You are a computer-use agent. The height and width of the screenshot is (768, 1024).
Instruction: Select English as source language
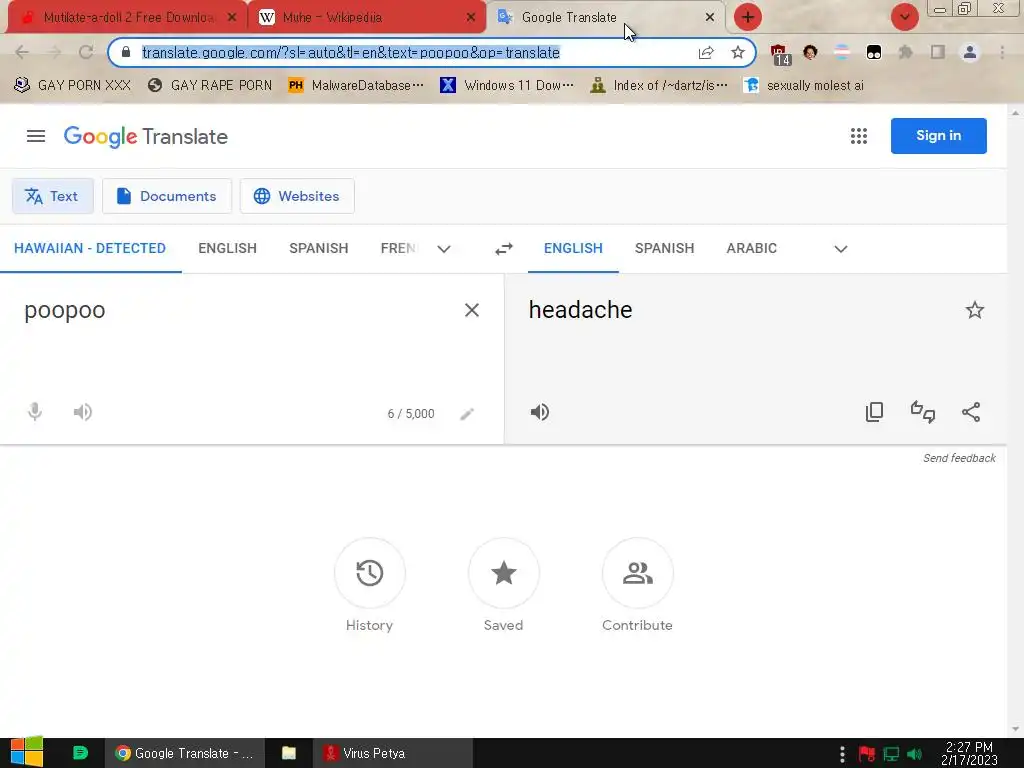pos(227,248)
